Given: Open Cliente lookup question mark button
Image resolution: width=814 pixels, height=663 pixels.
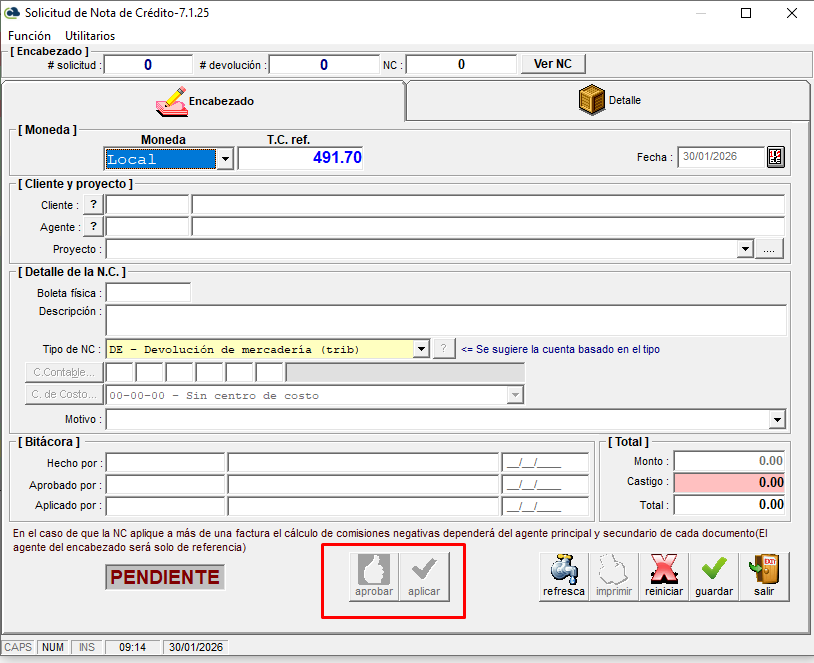Looking at the screenshot, I should [x=93, y=205].
